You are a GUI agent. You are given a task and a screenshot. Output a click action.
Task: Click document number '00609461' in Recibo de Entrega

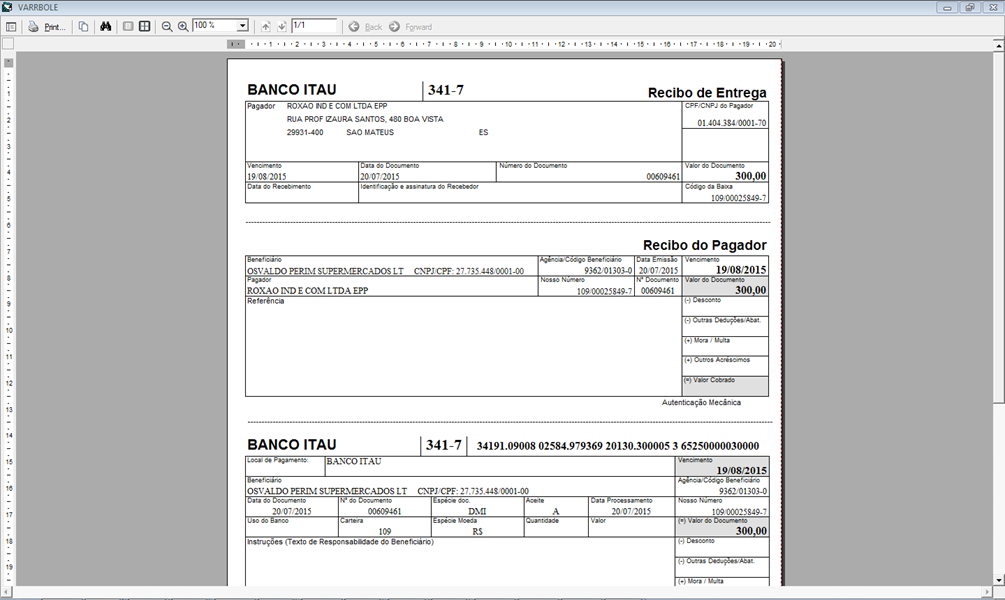pos(663,176)
